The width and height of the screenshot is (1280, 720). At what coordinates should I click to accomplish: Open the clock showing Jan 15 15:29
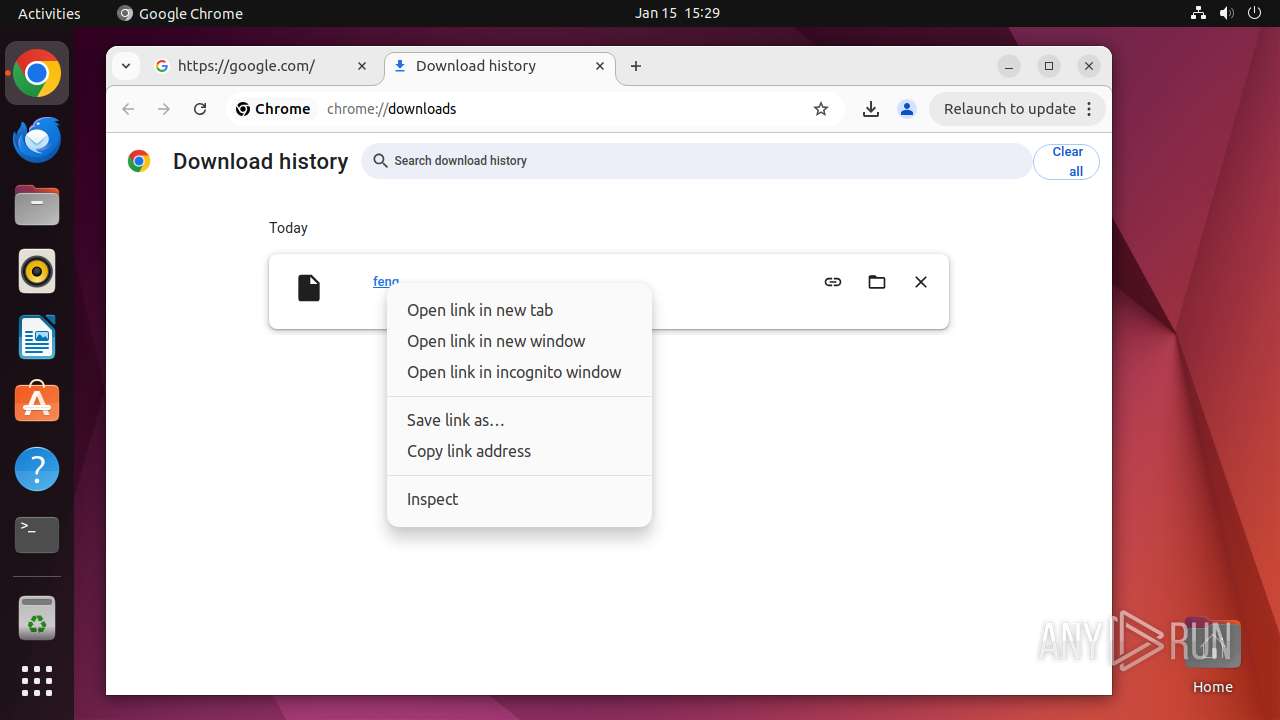[x=677, y=13]
